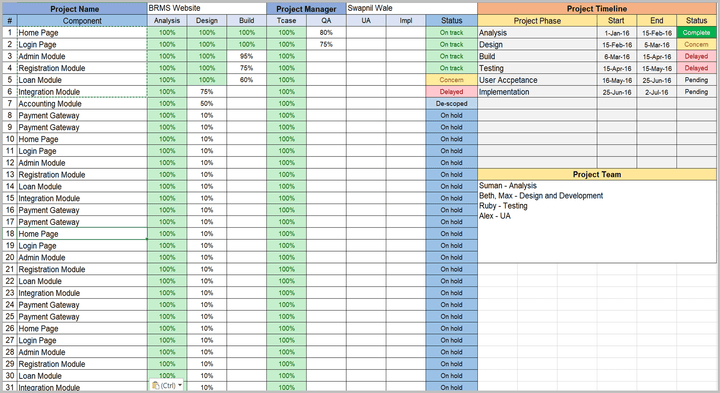The image size is (720, 393).
Task: Select the Testing phase start date 15-Apr-16
Action: pyautogui.click(x=617, y=68)
